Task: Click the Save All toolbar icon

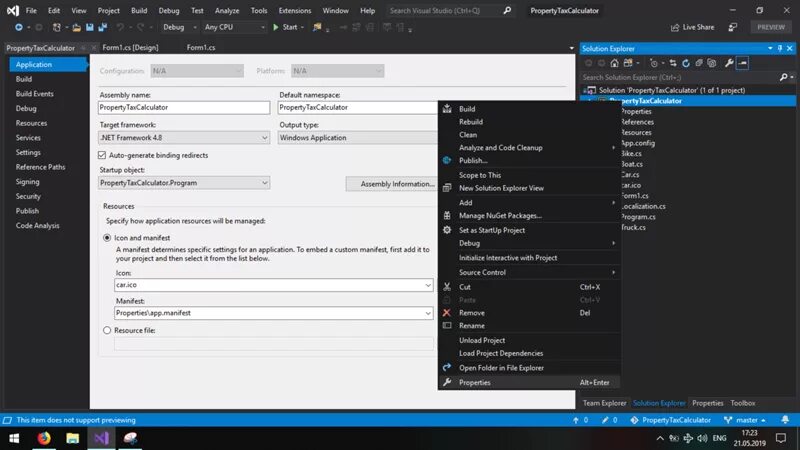Action: point(103,27)
